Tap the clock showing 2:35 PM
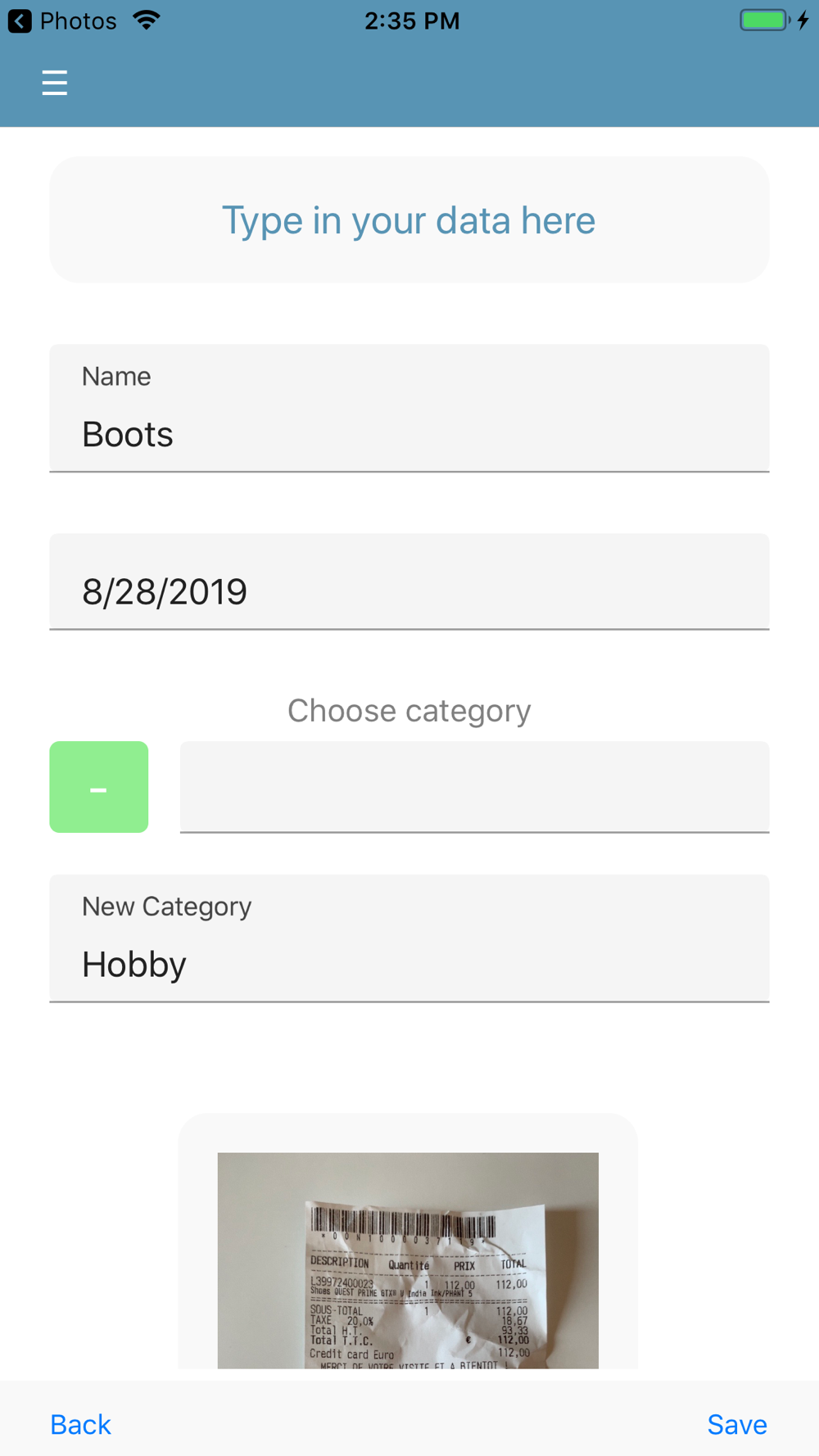Image resolution: width=819 pixels, height=1456 pixels. pos(412,20)
